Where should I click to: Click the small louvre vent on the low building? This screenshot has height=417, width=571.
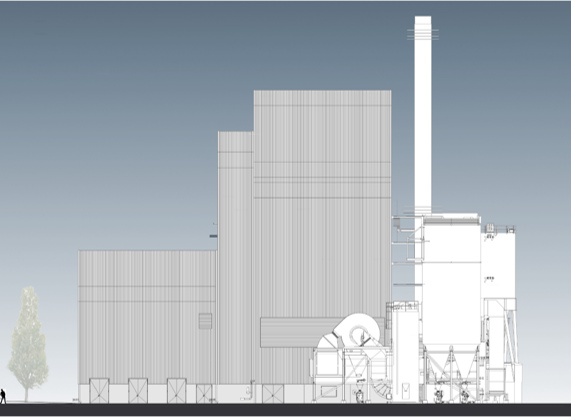click(x=205, y=321)
